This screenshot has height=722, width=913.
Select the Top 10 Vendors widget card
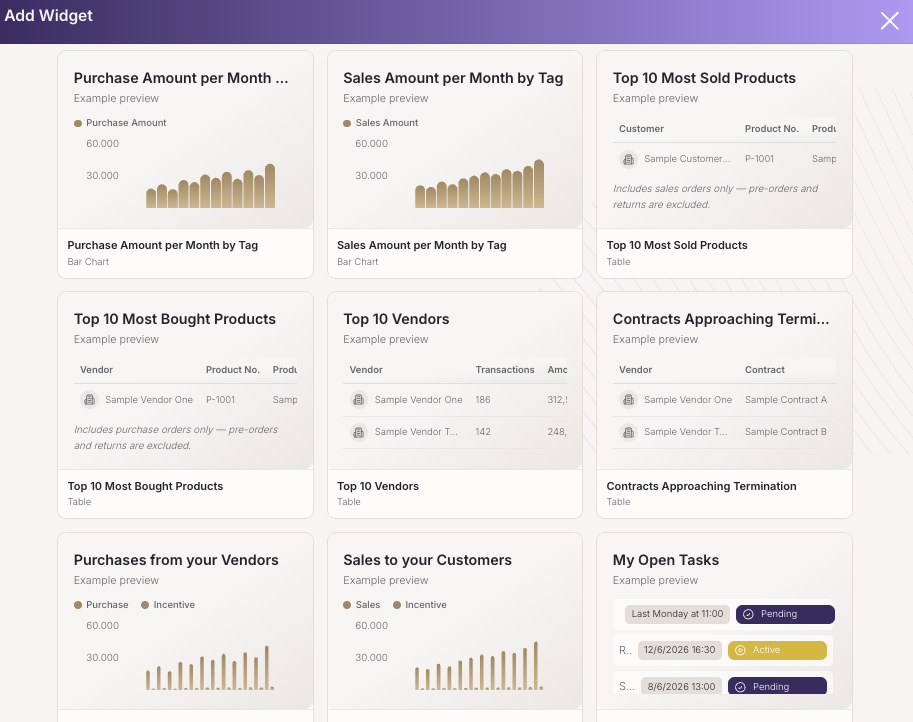(455, 405)
